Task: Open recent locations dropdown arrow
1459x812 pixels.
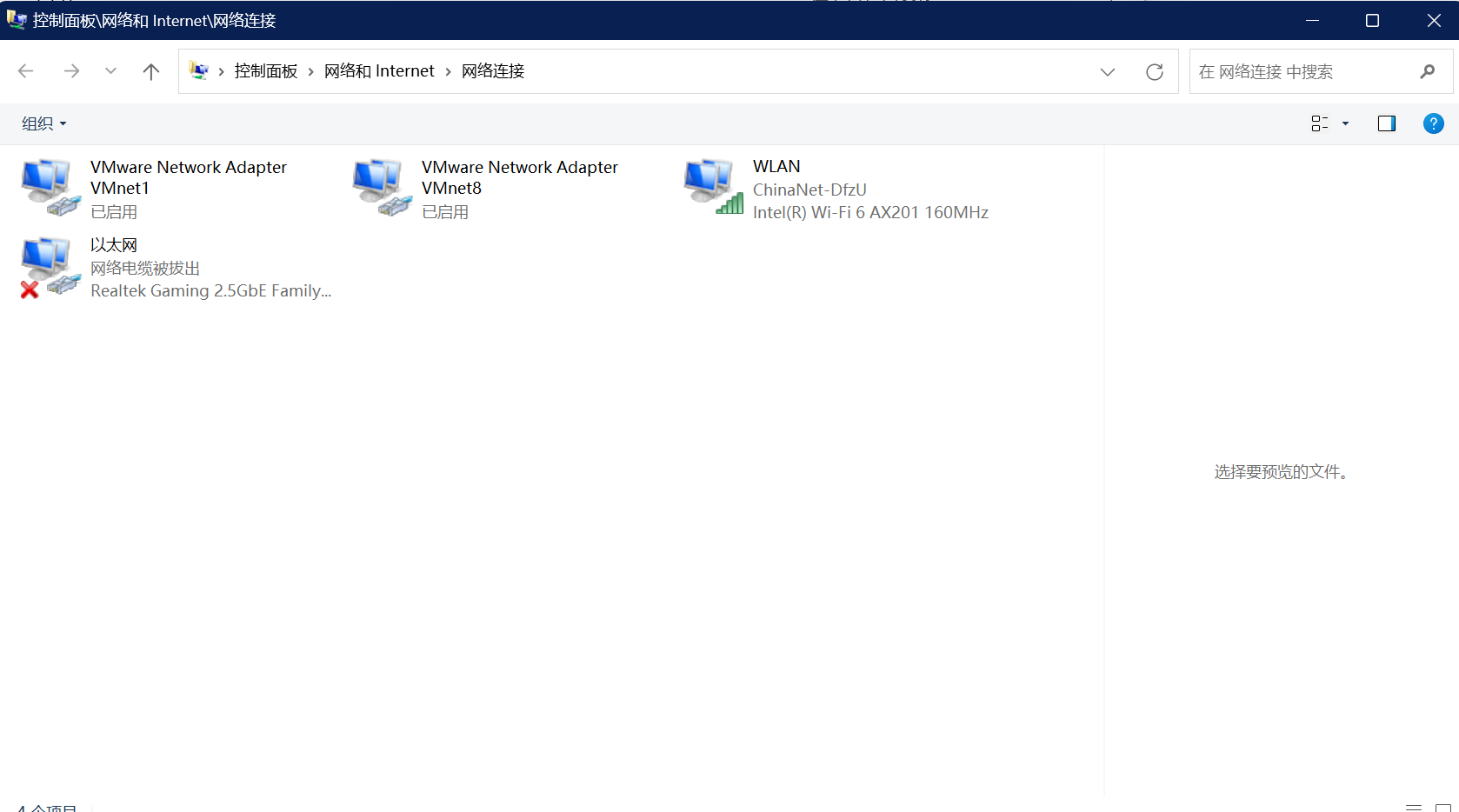Action: click(x=110, y=71)
